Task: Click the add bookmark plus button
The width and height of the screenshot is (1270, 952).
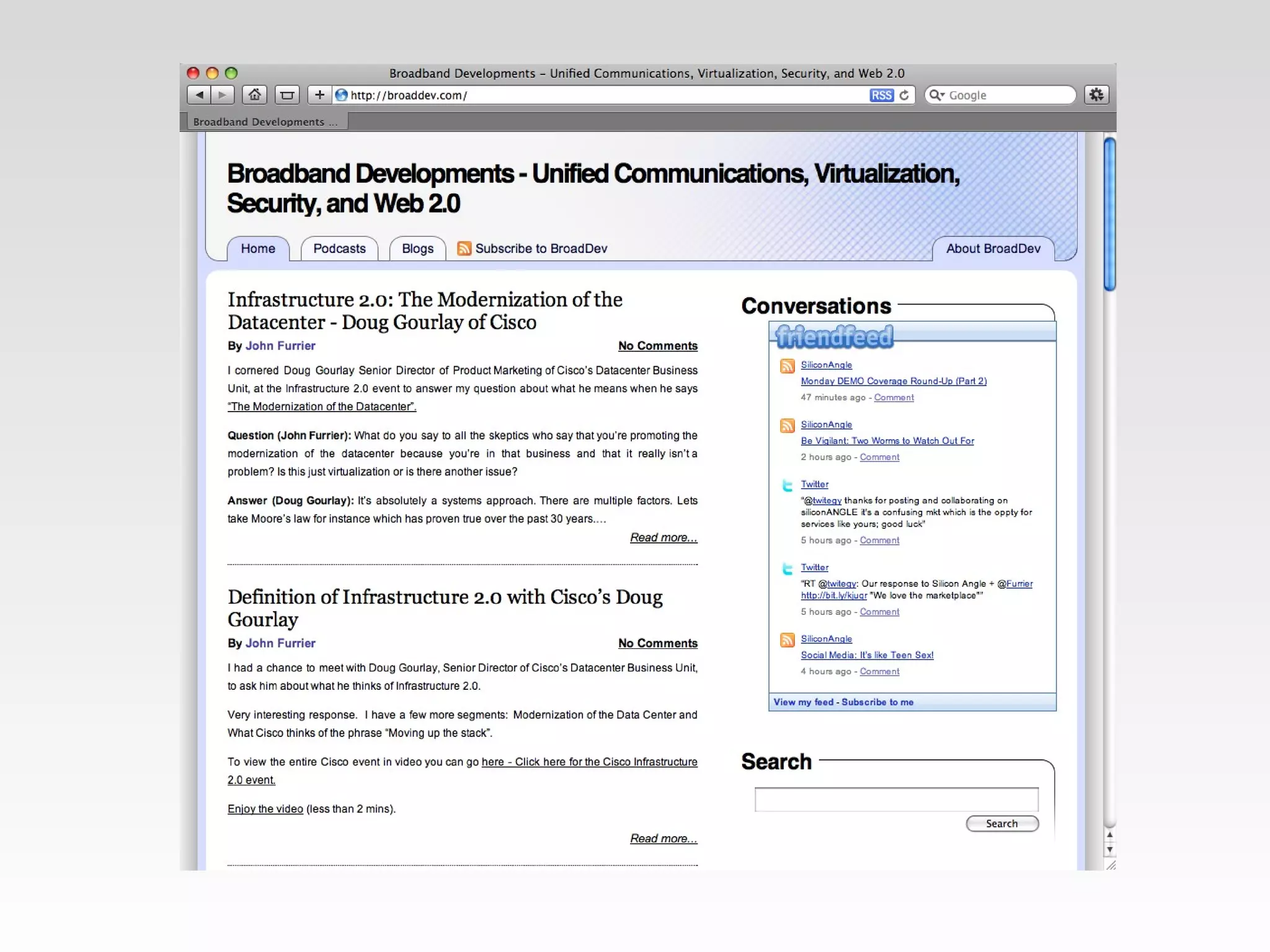Action: point(319,95)
